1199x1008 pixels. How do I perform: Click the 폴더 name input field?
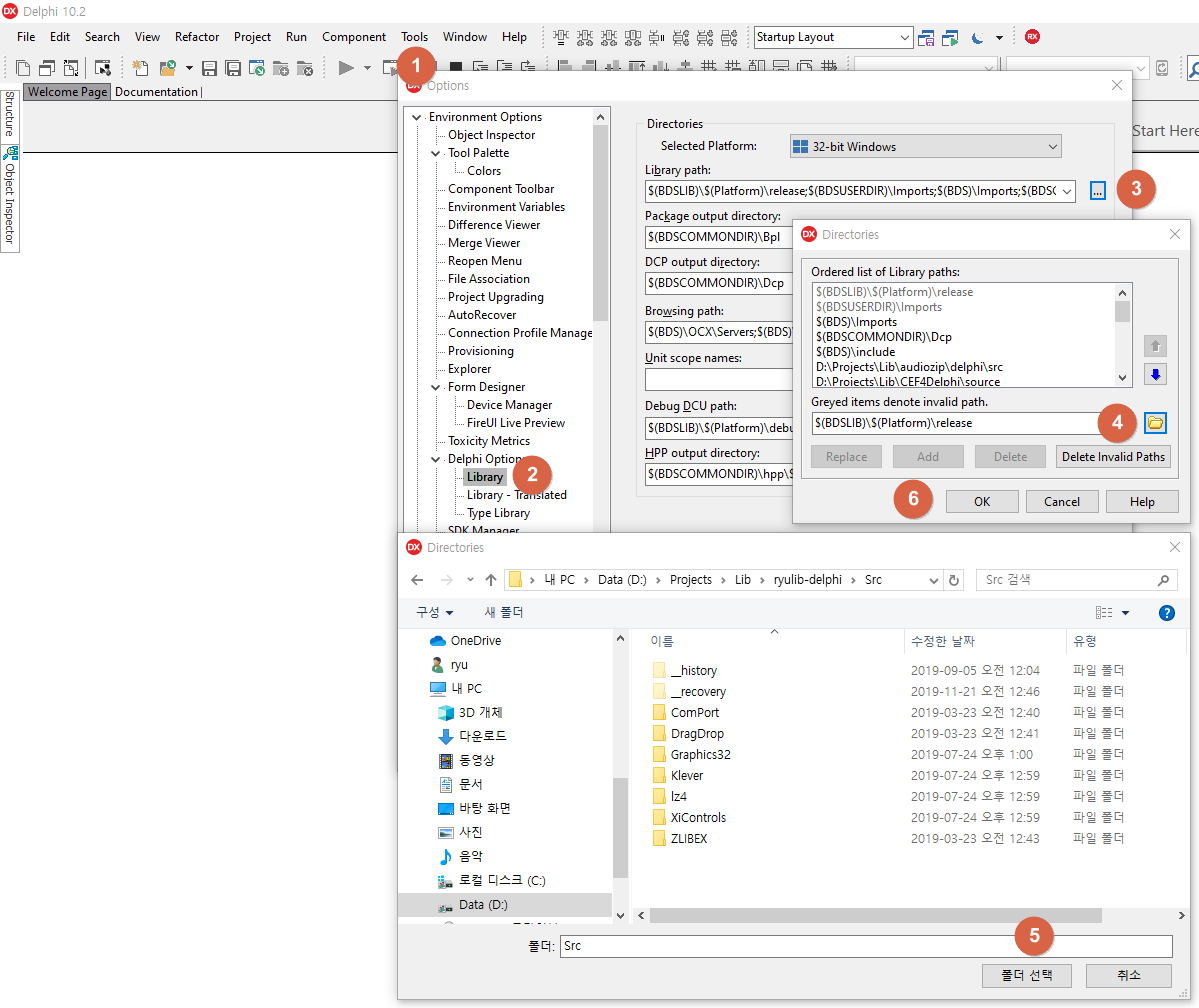coord(866,946)
